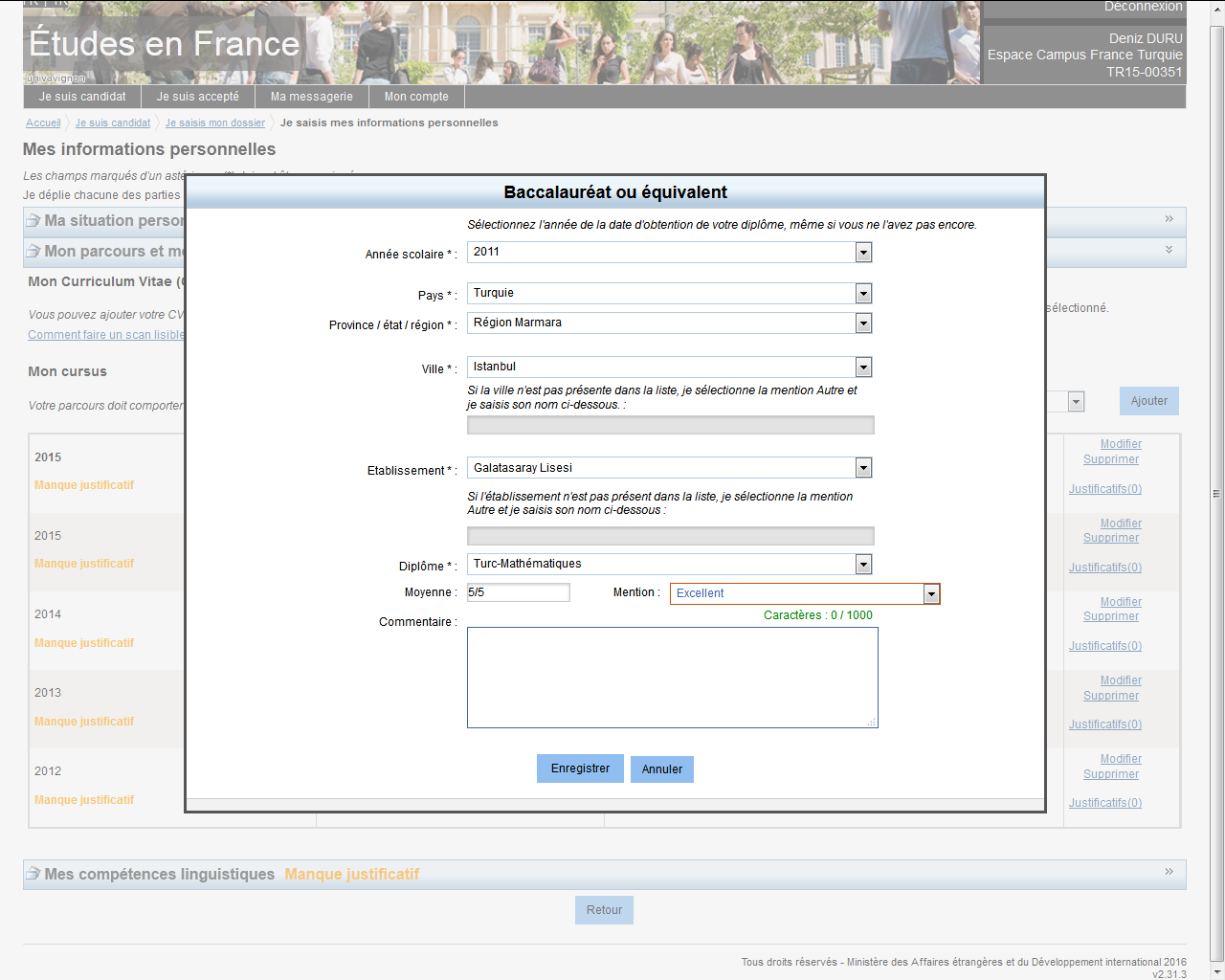
Task: Open Justificatifs(0) for first 2015 entry
Action: tap(1105, 489)
